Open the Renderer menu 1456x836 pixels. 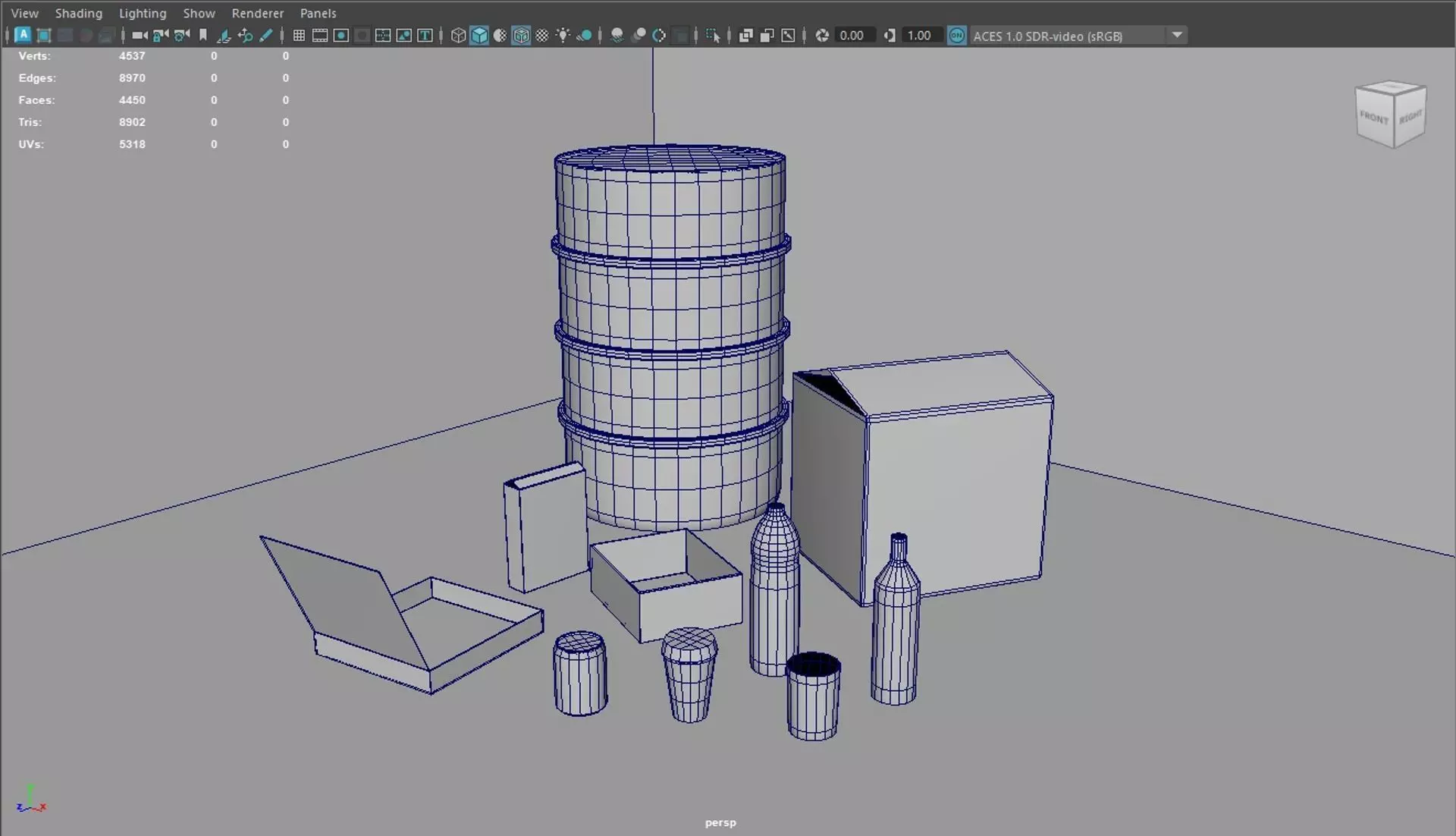coord(257,13)
